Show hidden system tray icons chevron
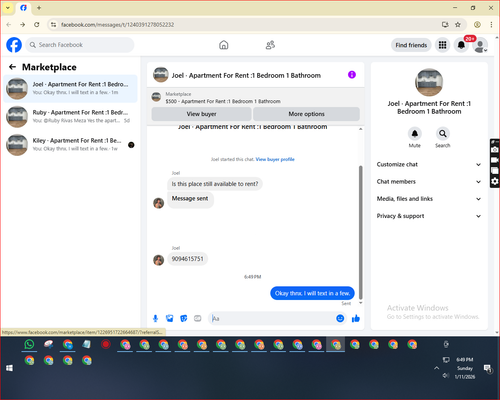500x400 pixels. pyautogui.click(x=436, y=368)
